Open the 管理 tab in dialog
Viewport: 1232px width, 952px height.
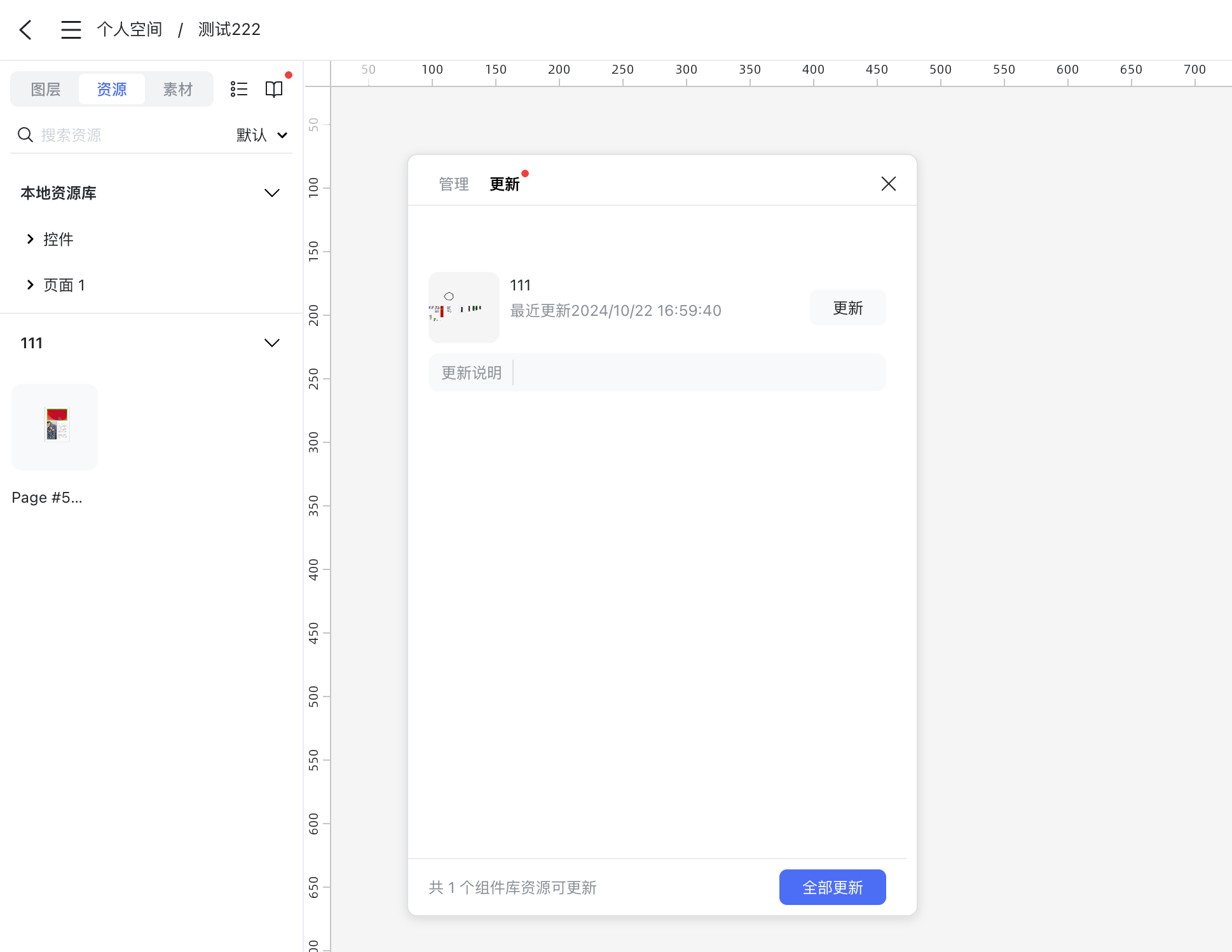(454, 184)
